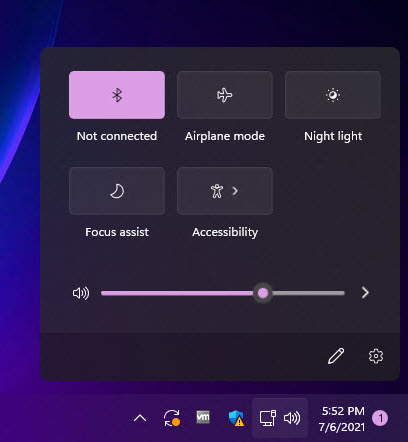Edit quick settings with pencil icon

[336, 356]
